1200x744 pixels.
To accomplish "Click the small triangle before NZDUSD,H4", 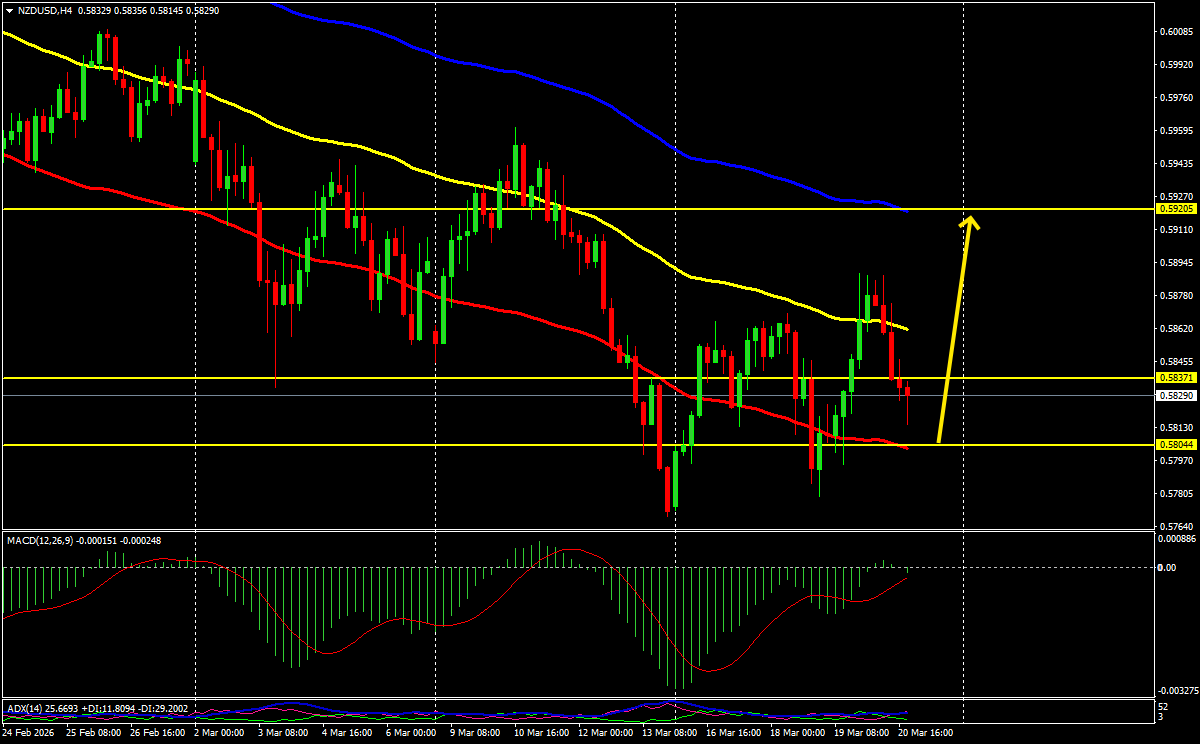I will click(x=10, y=10).
